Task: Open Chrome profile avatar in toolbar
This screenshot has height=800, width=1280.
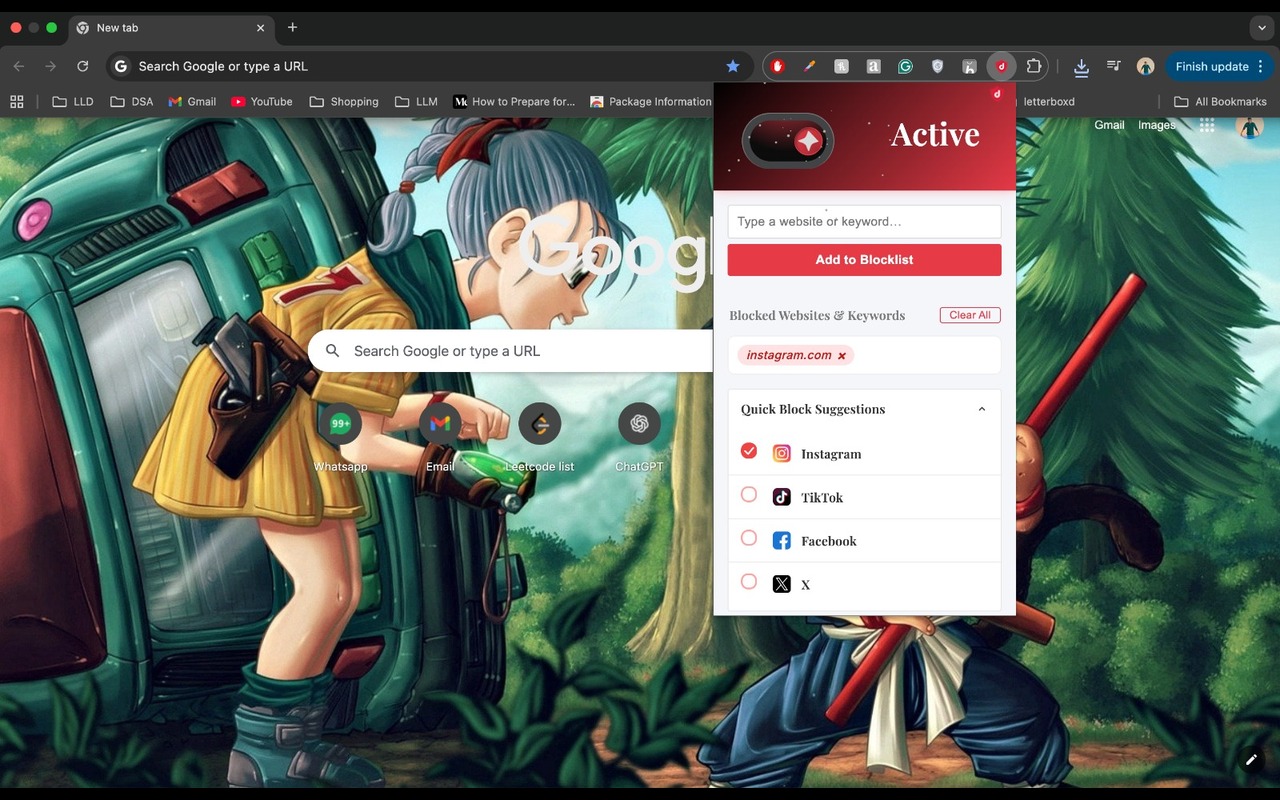Action: 1145,66
